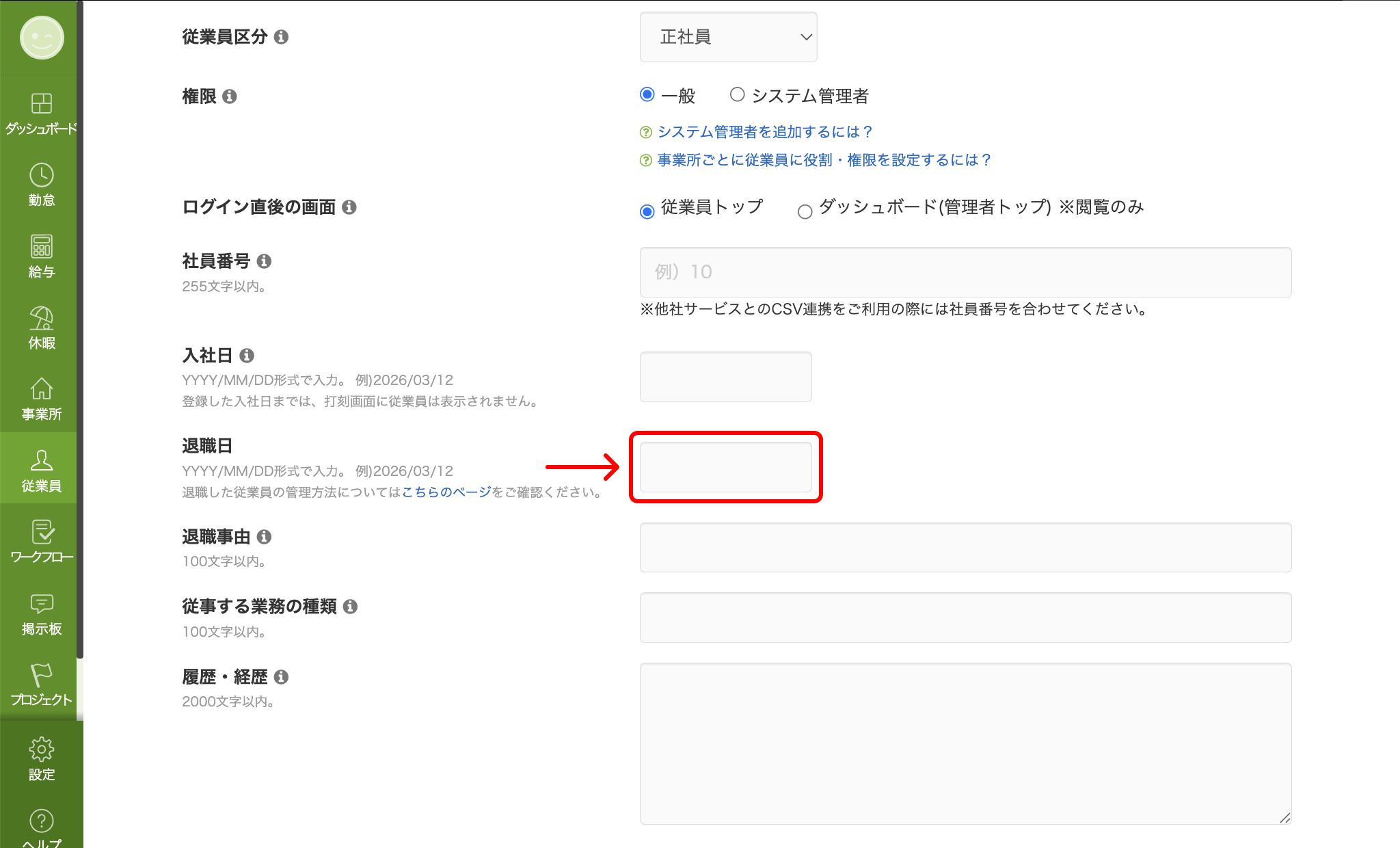Click the 入社日 info tooltip icon
Viewport: 1400px width, 848px height.
pyautogui.click(x=247, y=355)
